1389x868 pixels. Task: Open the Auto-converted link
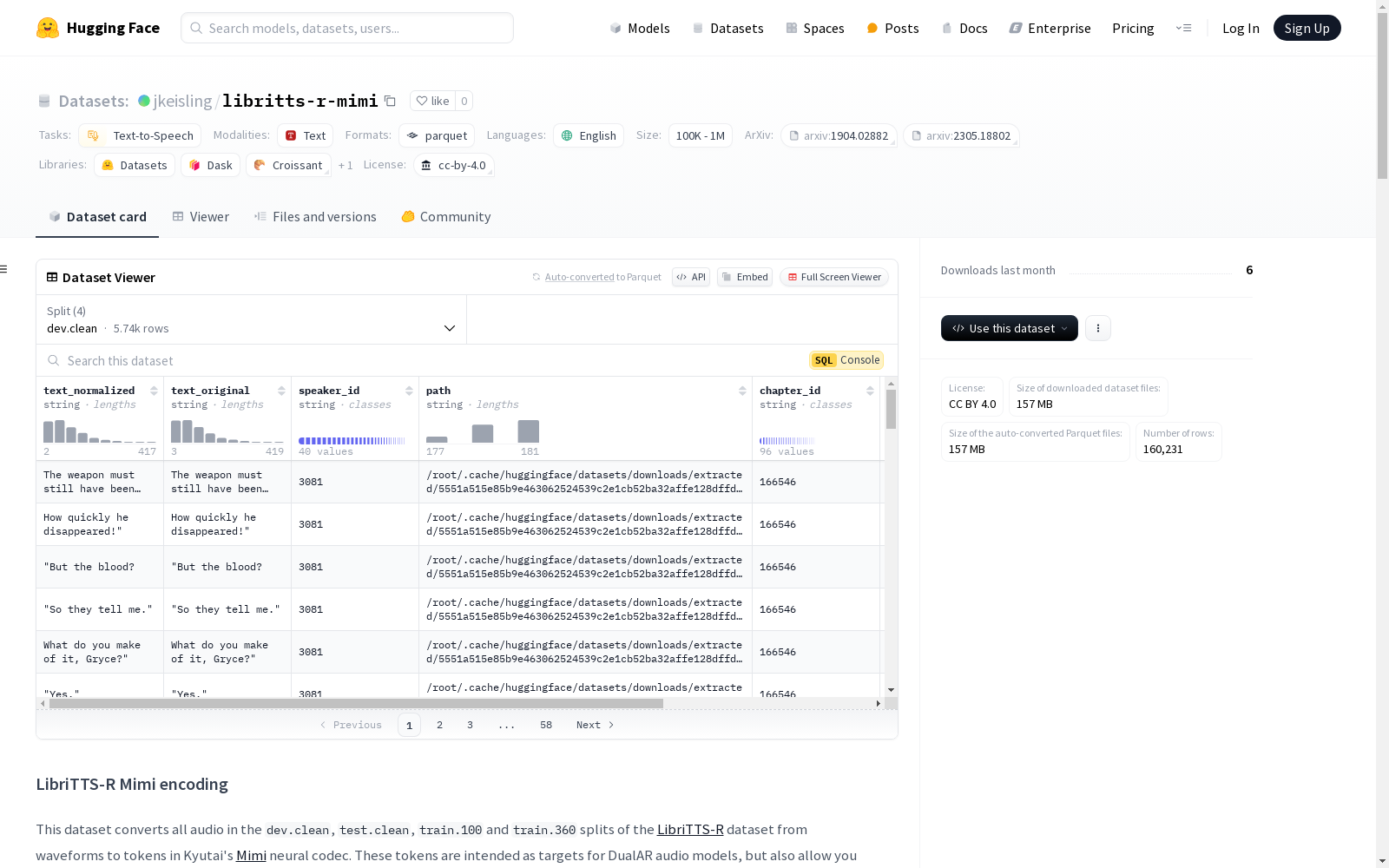pos(579,277)
